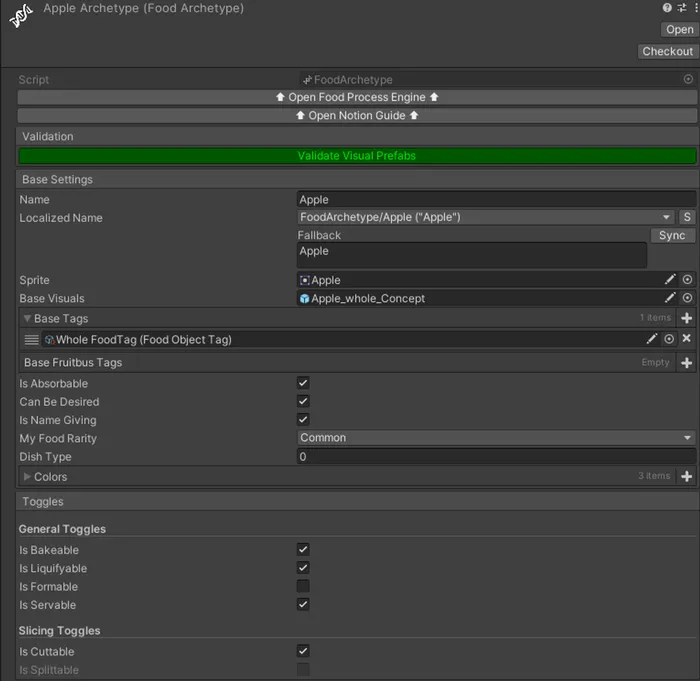The height and width of the screenshot is (681, 700).
Task: Click the Slicing Toggles heading
Action: pos(59,631)
